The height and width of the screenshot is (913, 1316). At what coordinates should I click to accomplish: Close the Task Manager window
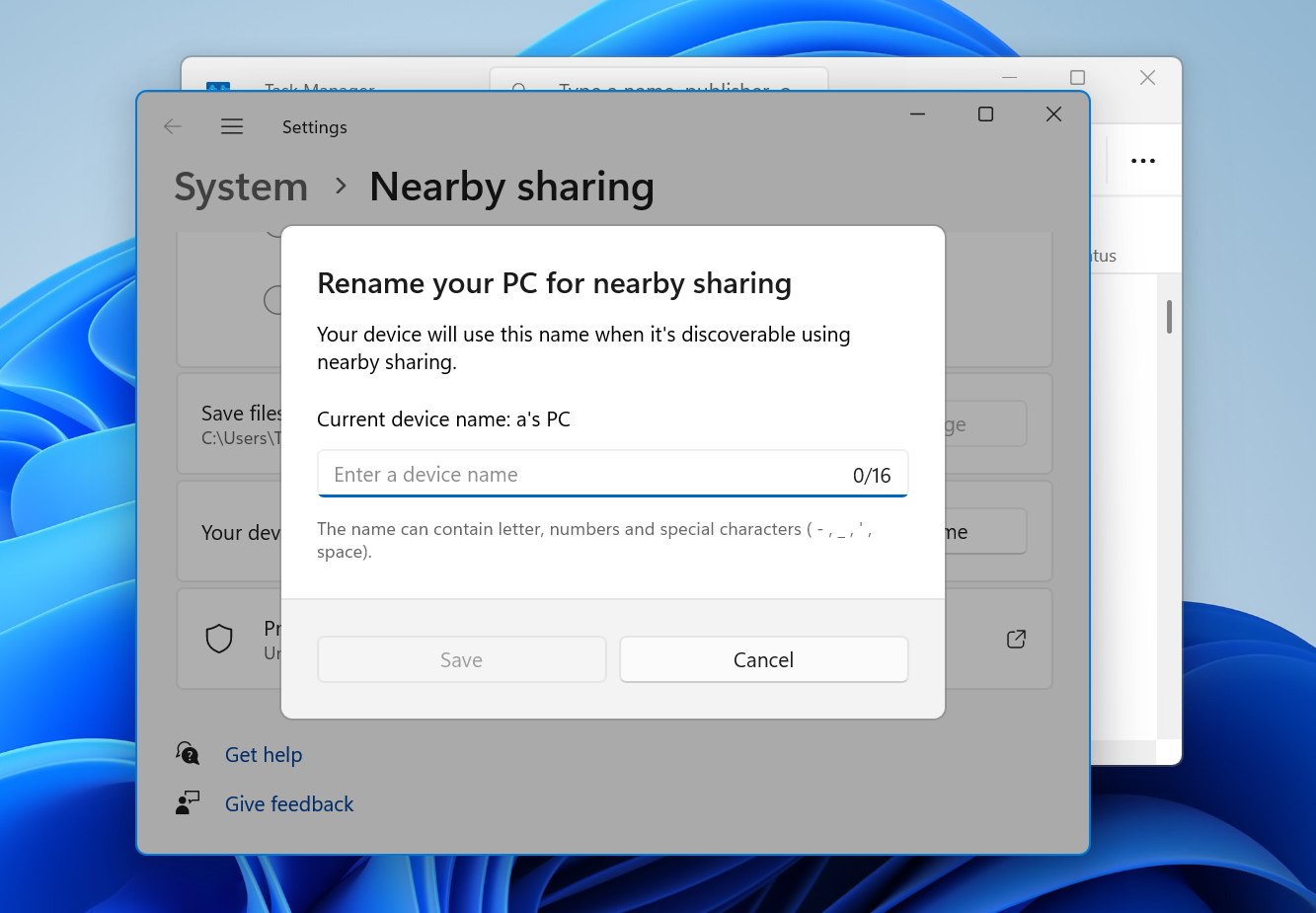(x=1147, y=77)
